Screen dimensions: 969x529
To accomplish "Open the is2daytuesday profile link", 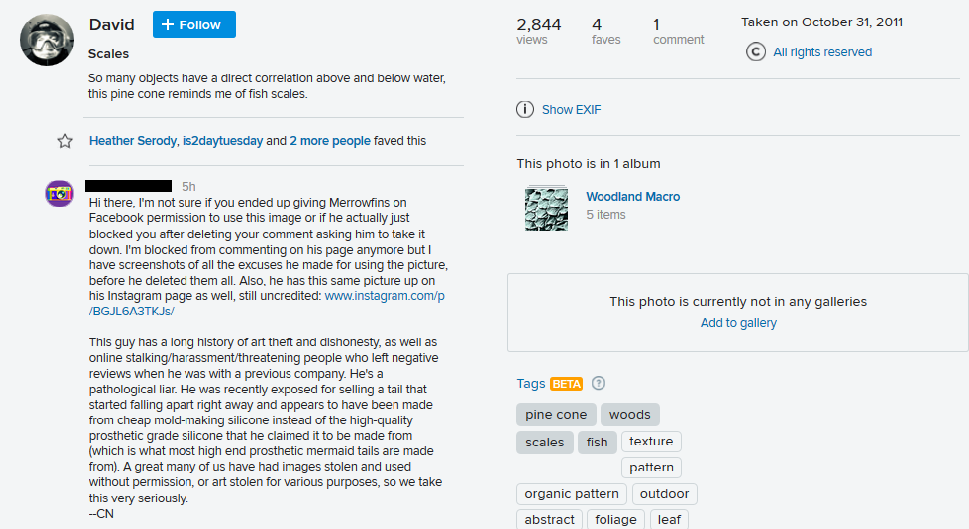I will point(222,141).
